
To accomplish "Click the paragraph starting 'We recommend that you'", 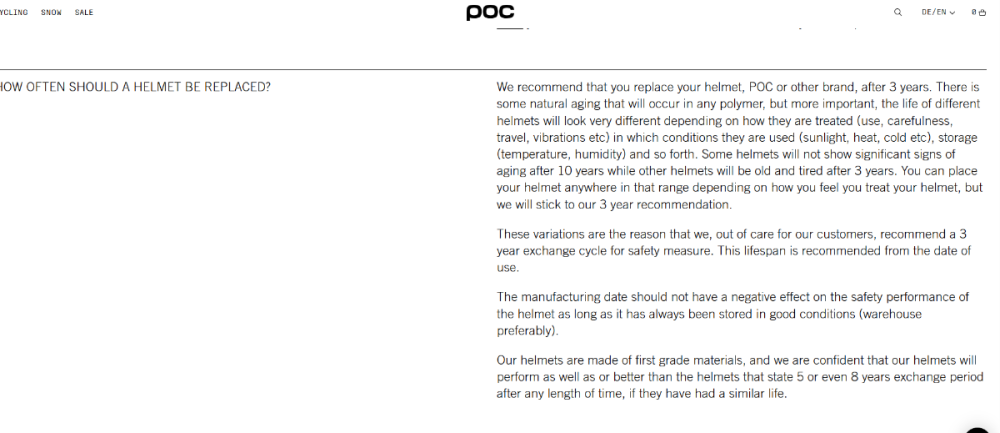I will (739, 145).
